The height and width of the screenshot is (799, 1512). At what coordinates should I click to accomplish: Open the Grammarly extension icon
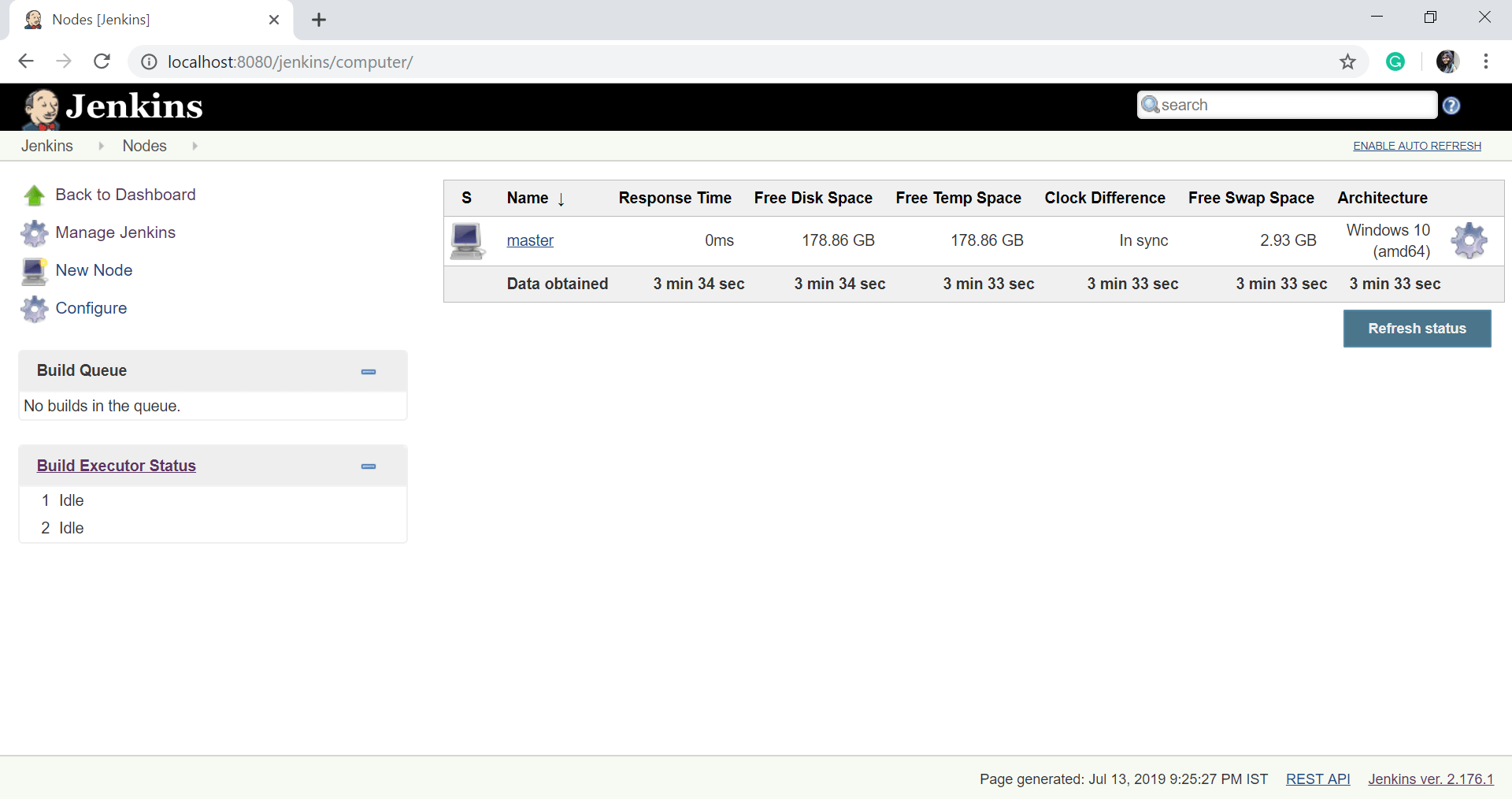[x=1395, y=61]
